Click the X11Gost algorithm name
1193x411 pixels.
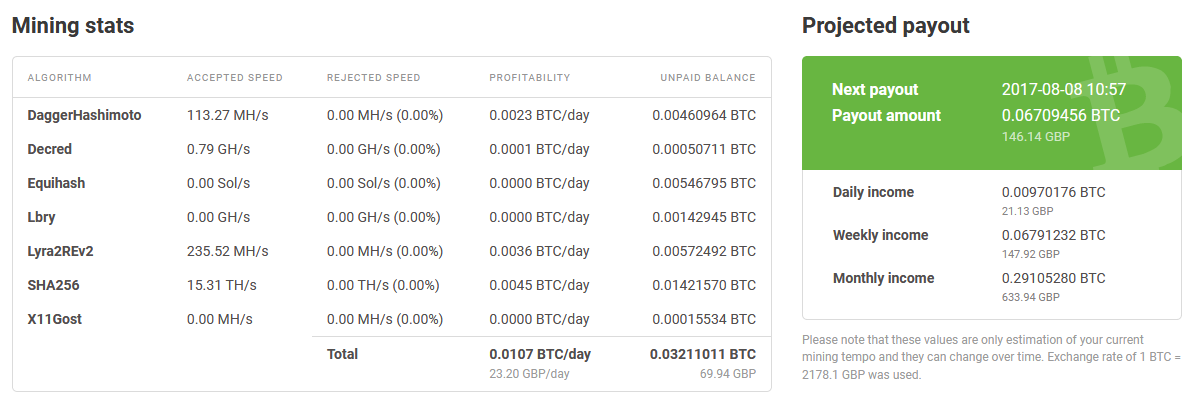tap(55, 319)
